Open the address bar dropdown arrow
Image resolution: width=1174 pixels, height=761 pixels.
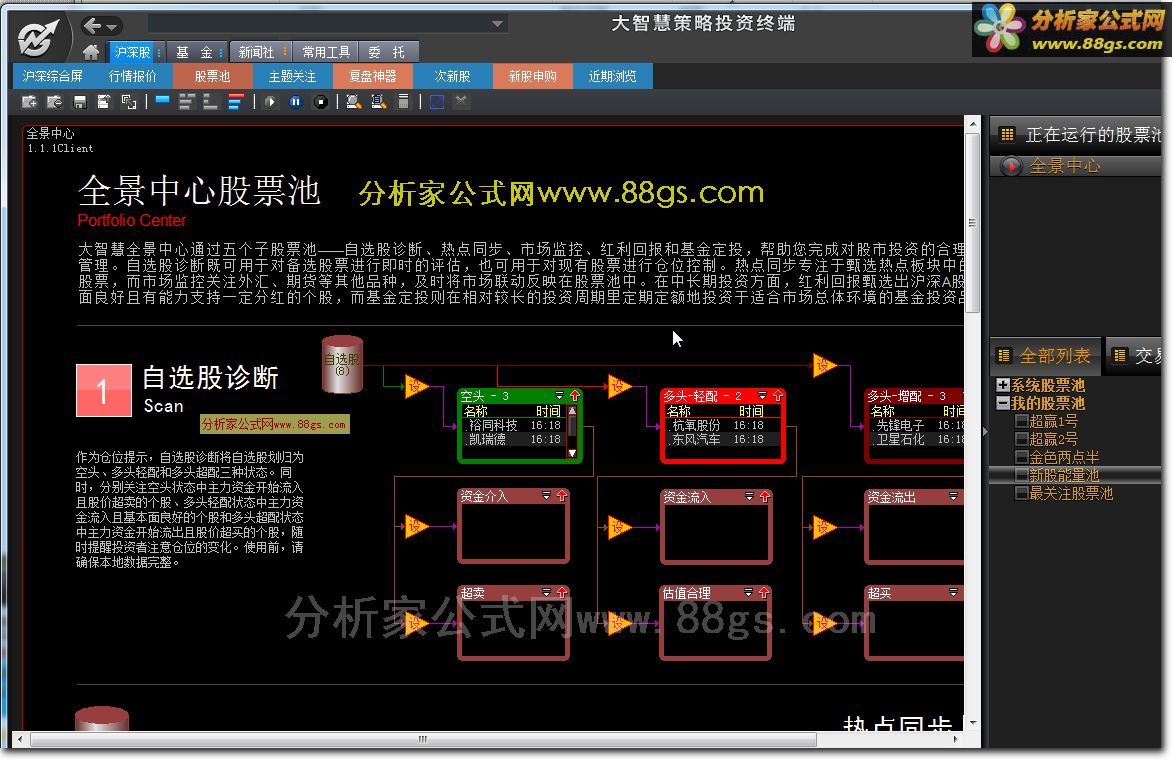(497, 24)
